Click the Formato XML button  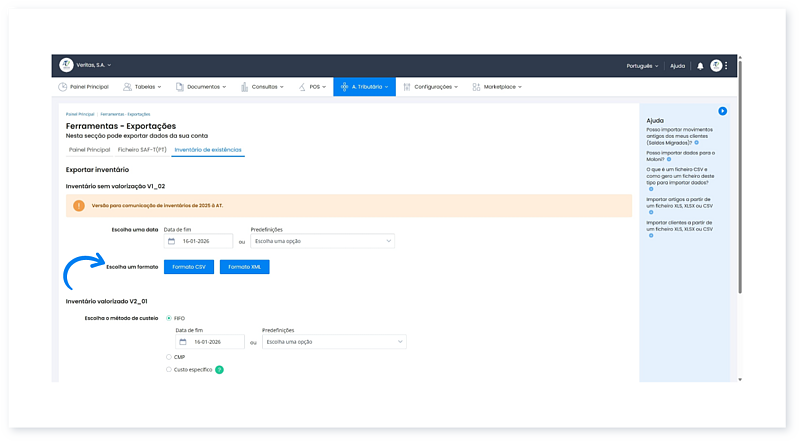[x=245, y=267]
